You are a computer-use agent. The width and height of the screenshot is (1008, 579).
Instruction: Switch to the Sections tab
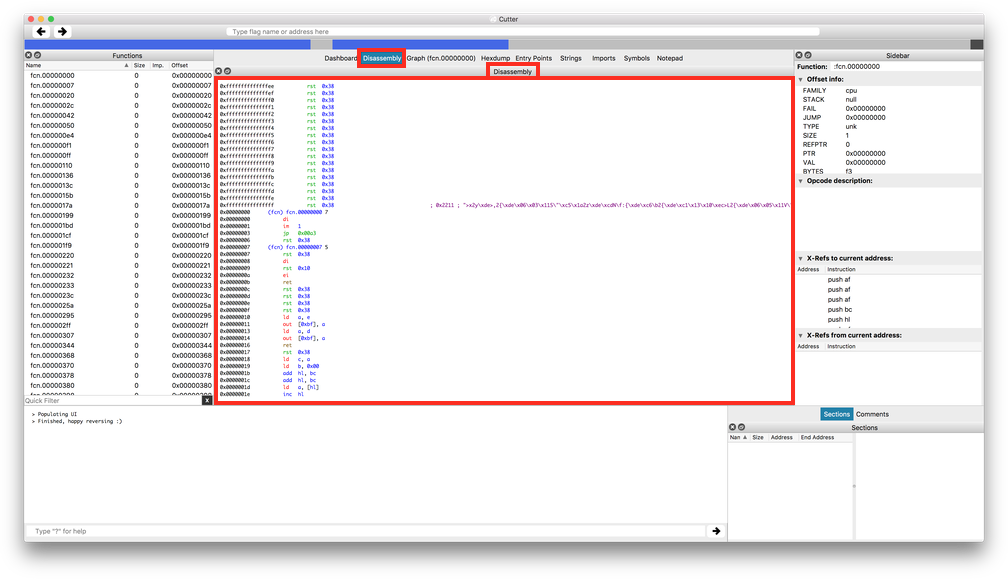[x=836, y=414]
